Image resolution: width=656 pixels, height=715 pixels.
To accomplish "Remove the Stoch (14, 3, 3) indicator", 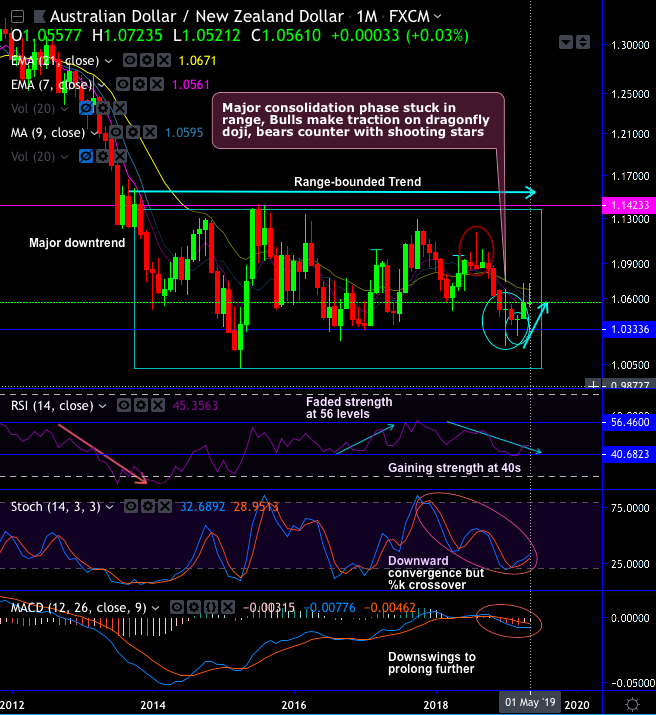I will coord(165,506).
